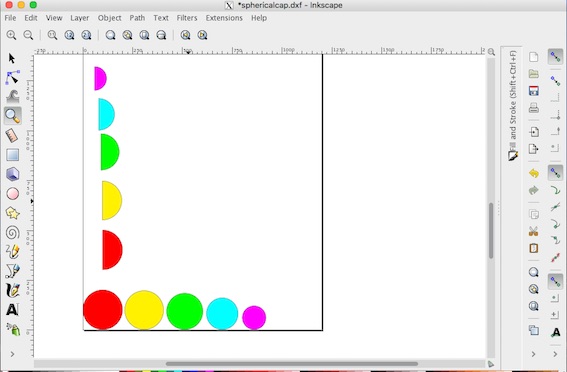567x372 pixels.
Task: Zoom to fit selection in top toolbar
Action: click(110, 35)
